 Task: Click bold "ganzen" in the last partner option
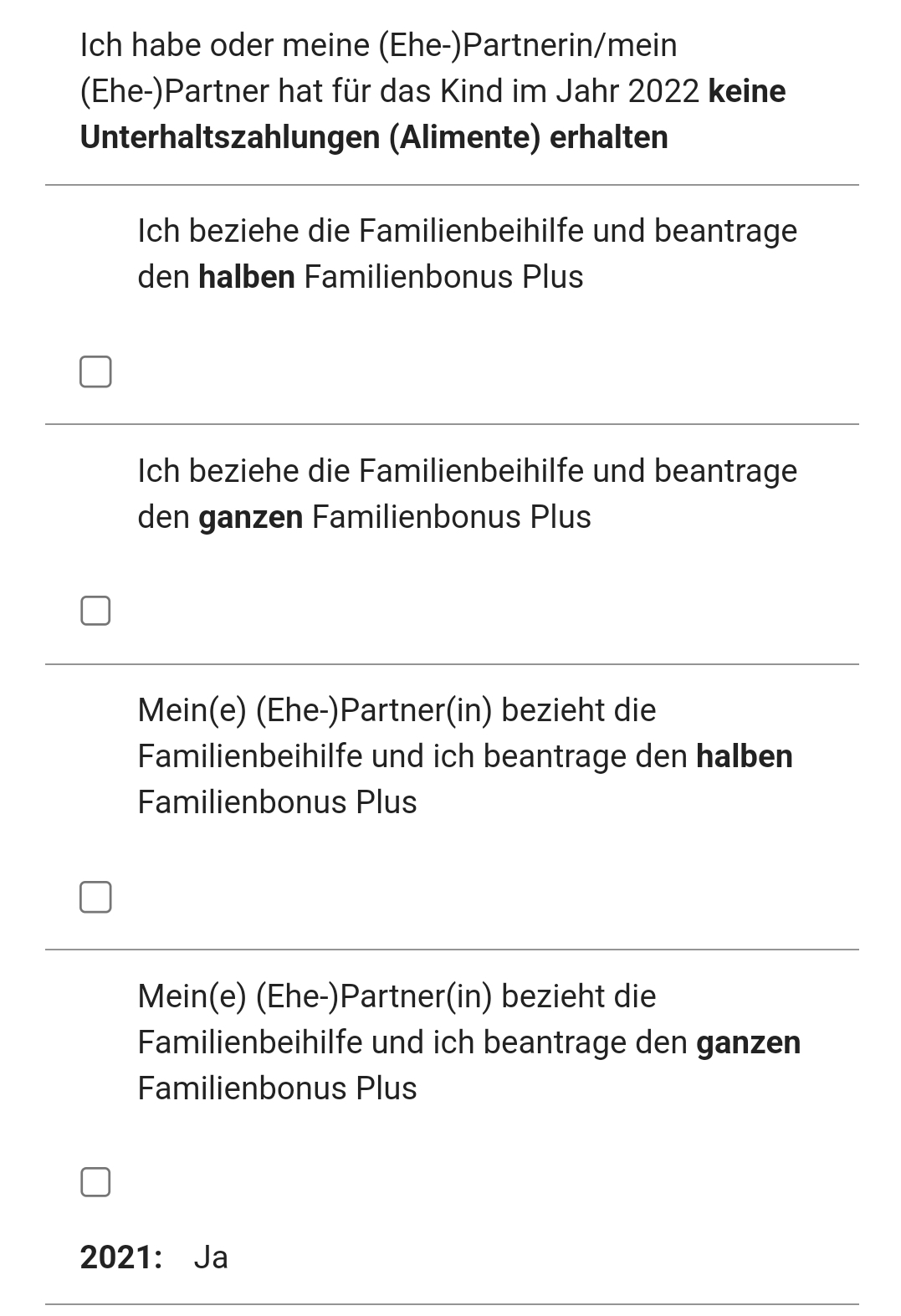tap(749, 1042)
